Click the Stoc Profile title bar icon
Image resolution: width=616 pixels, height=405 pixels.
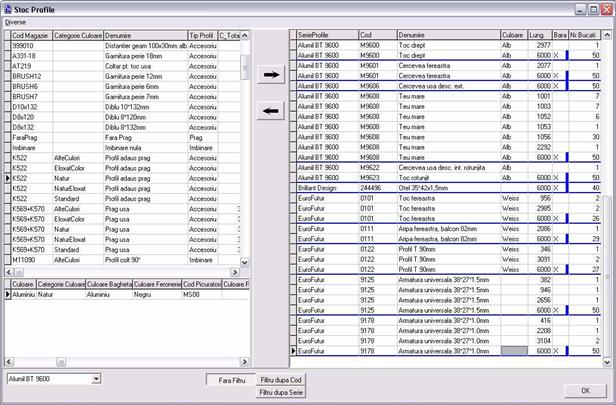point(9,7)
